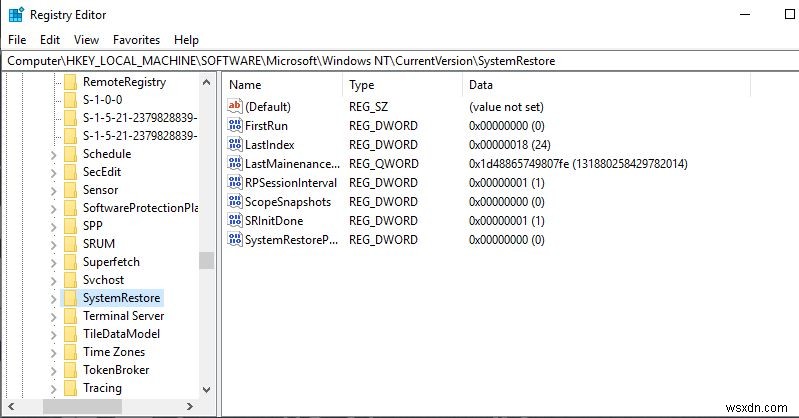Click REG_QWORD type cell
This screenshot has width=799, height=418.
(384, 164)
